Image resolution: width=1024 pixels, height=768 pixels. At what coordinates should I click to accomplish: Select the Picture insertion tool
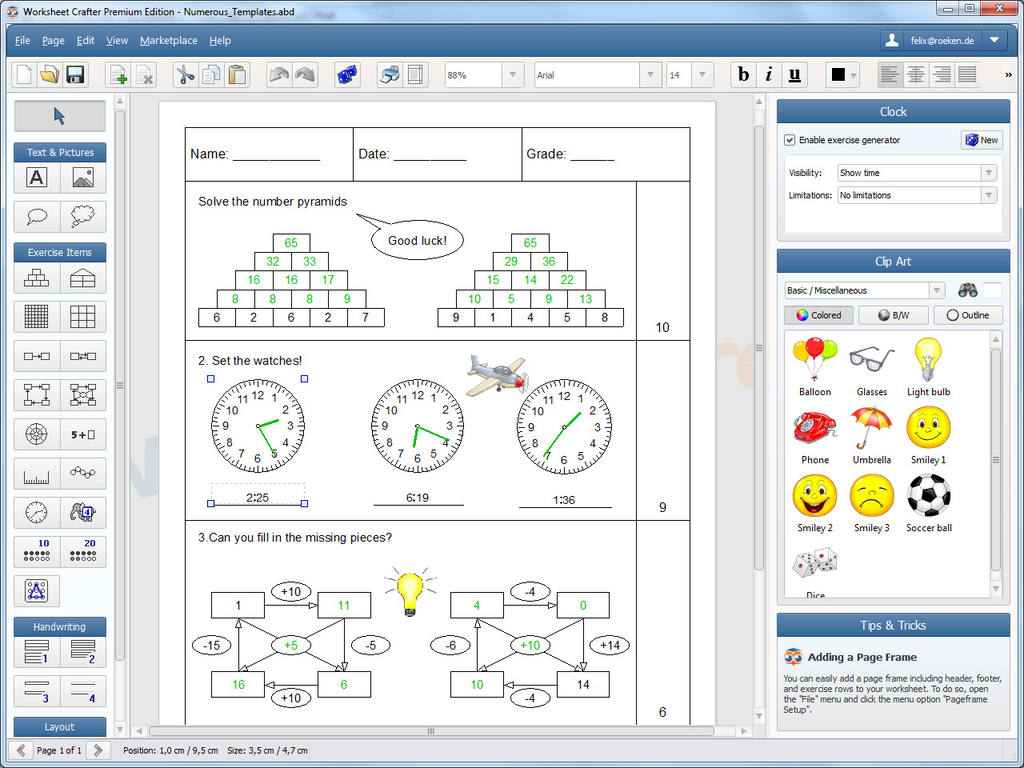[x=82, y=178]
